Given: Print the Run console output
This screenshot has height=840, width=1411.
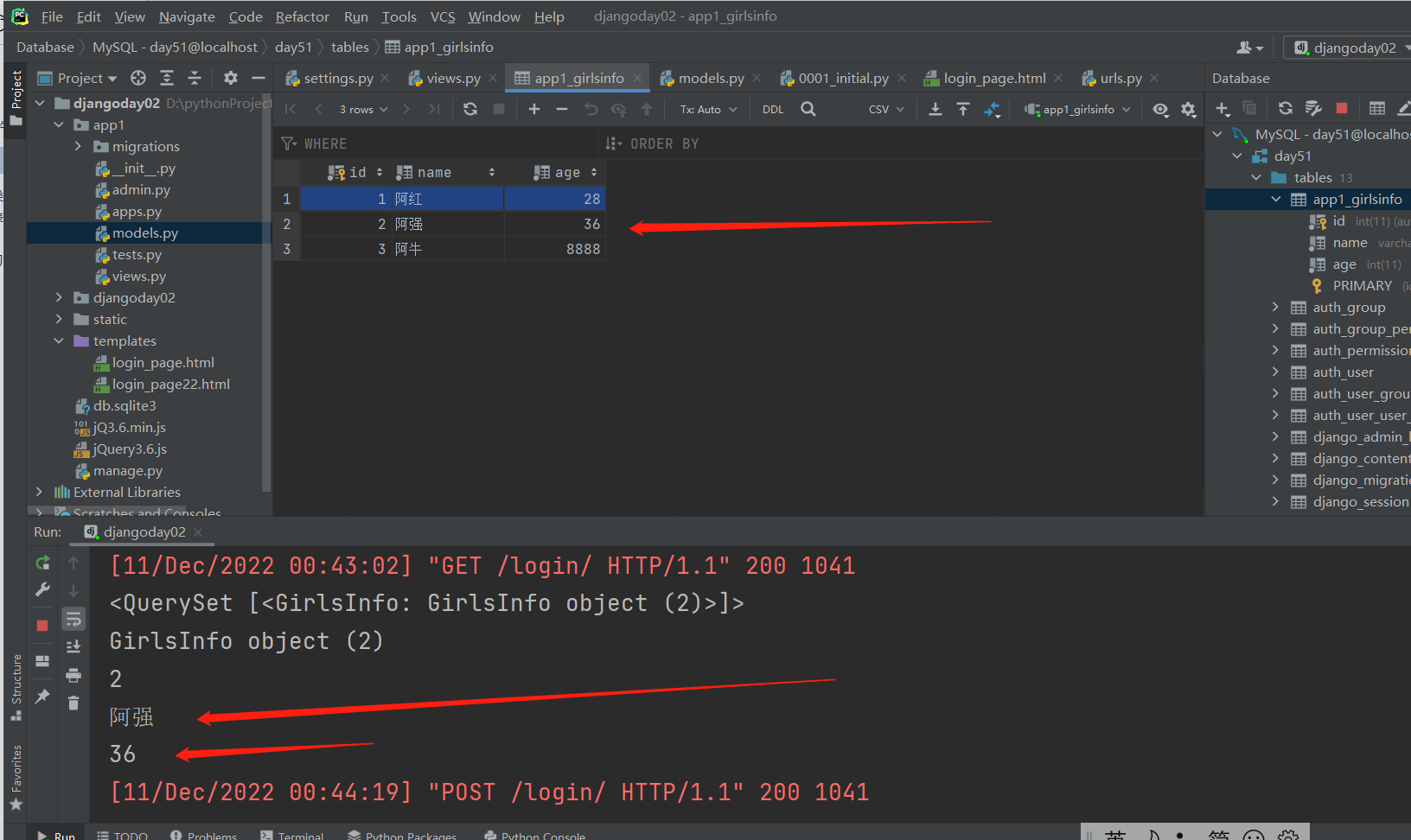Looking at the screenshot, I should [73, 675].
